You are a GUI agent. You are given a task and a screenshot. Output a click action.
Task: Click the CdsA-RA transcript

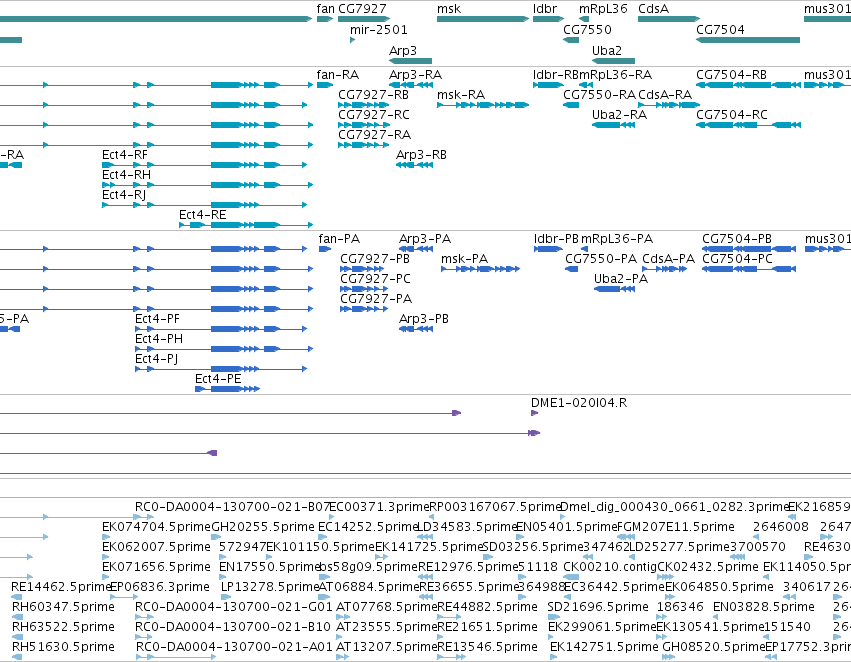click(669, 105)
